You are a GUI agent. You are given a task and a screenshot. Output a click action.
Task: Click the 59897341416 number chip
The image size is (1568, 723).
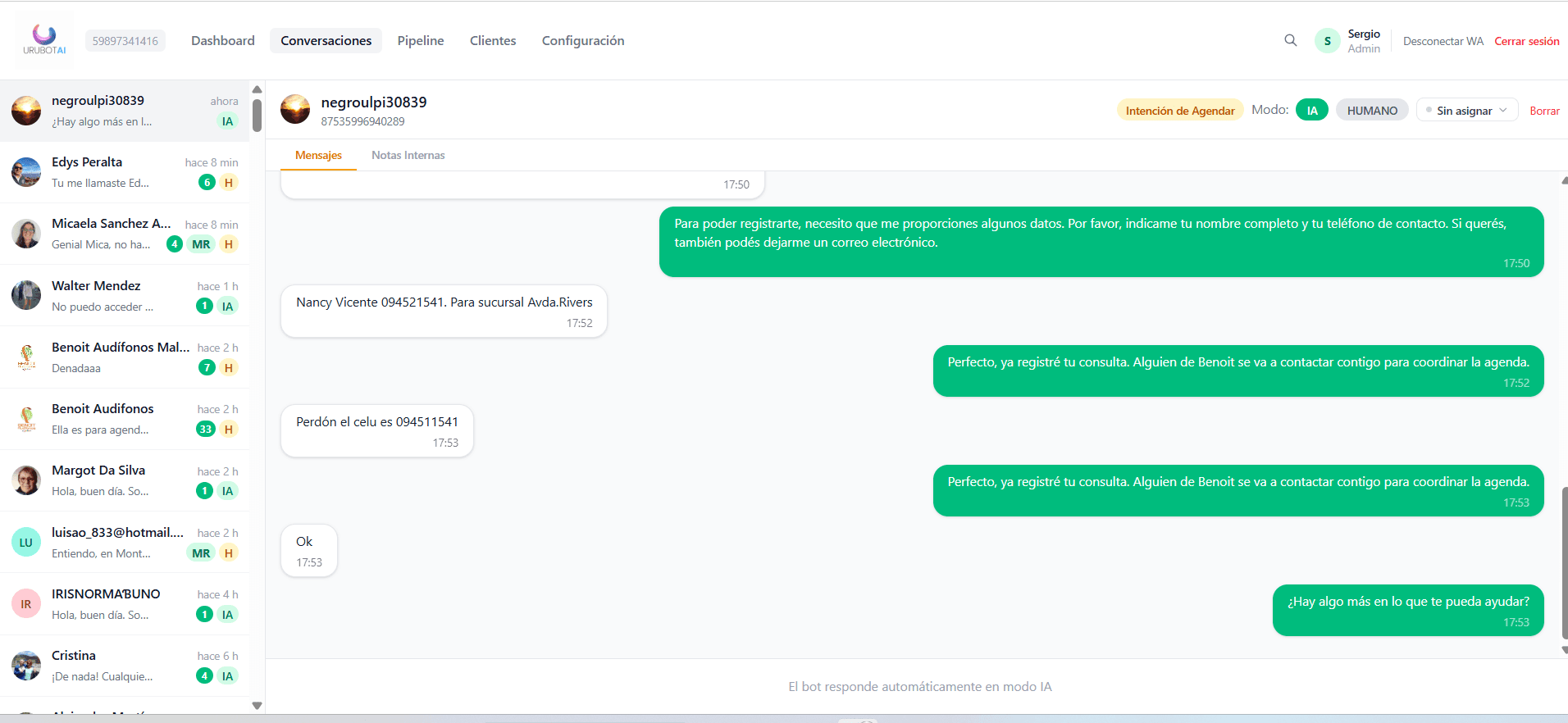[x=125, y=40]
